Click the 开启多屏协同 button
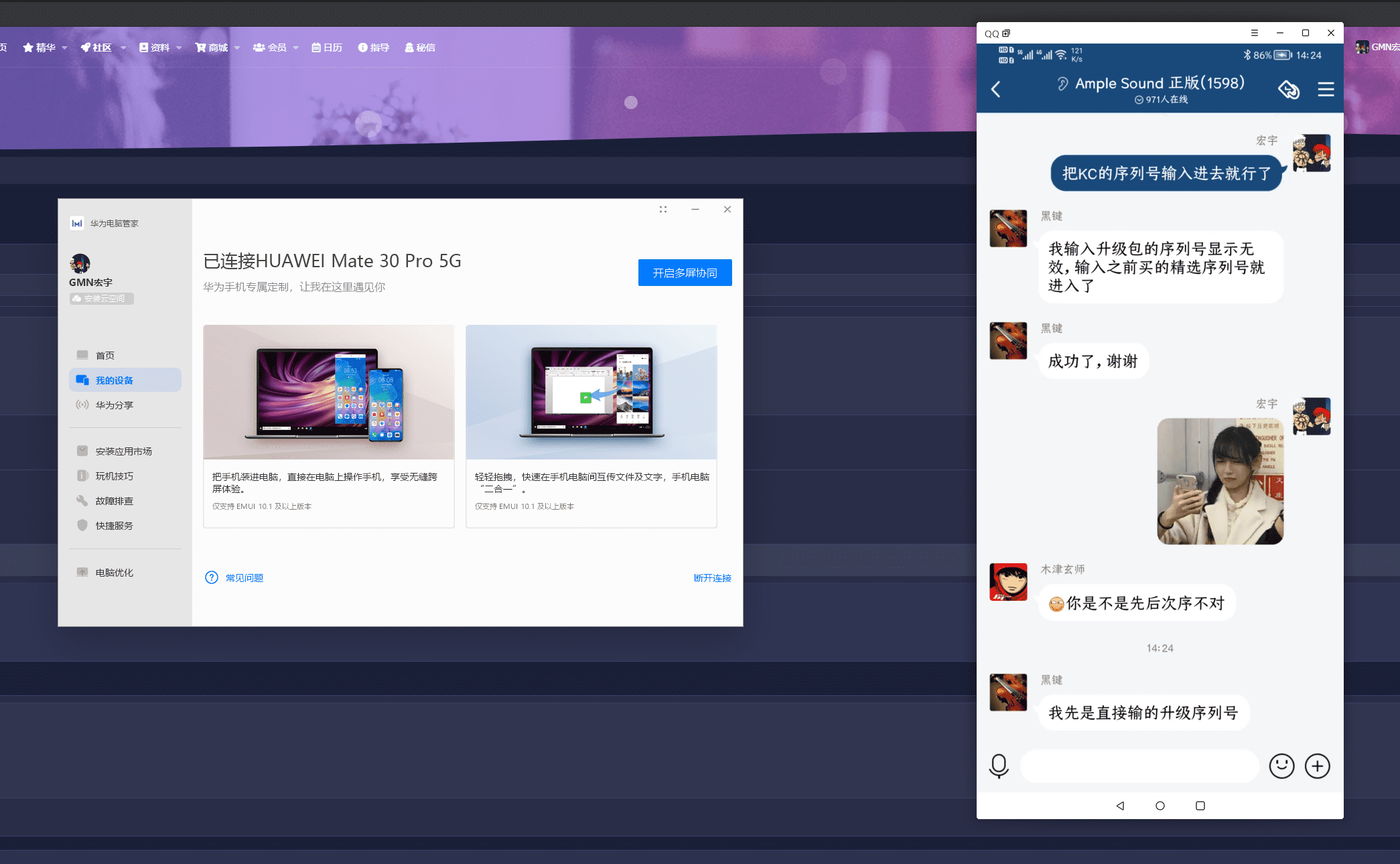 [685, 273]
